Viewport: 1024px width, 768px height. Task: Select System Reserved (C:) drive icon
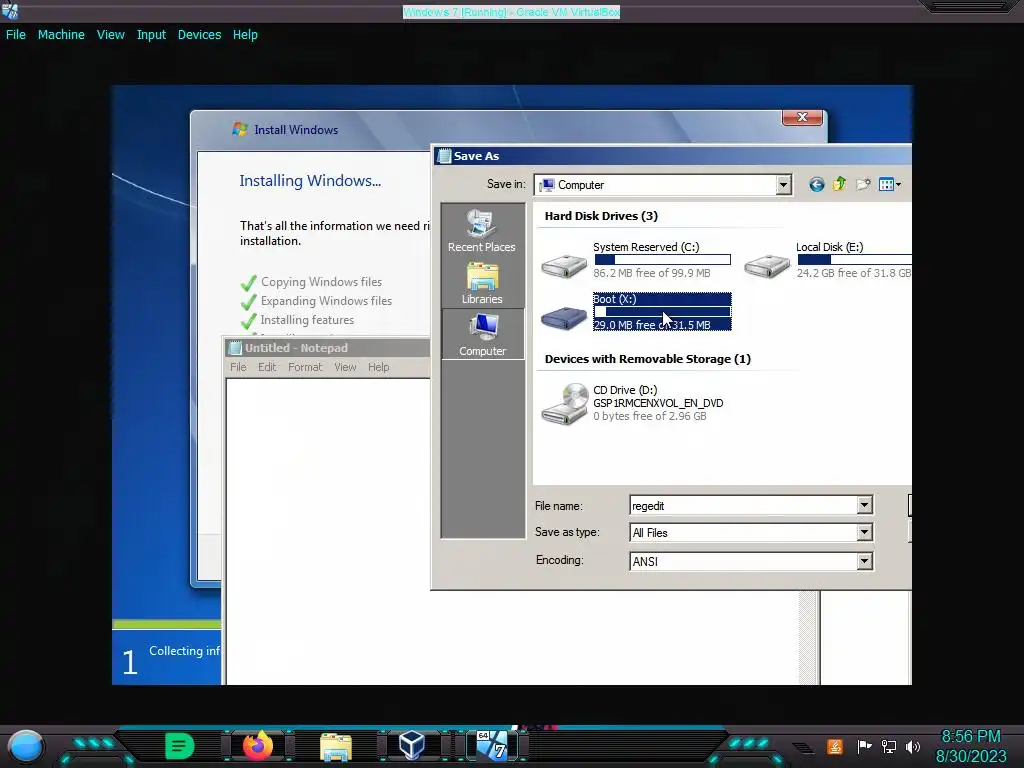click(564, 265)
